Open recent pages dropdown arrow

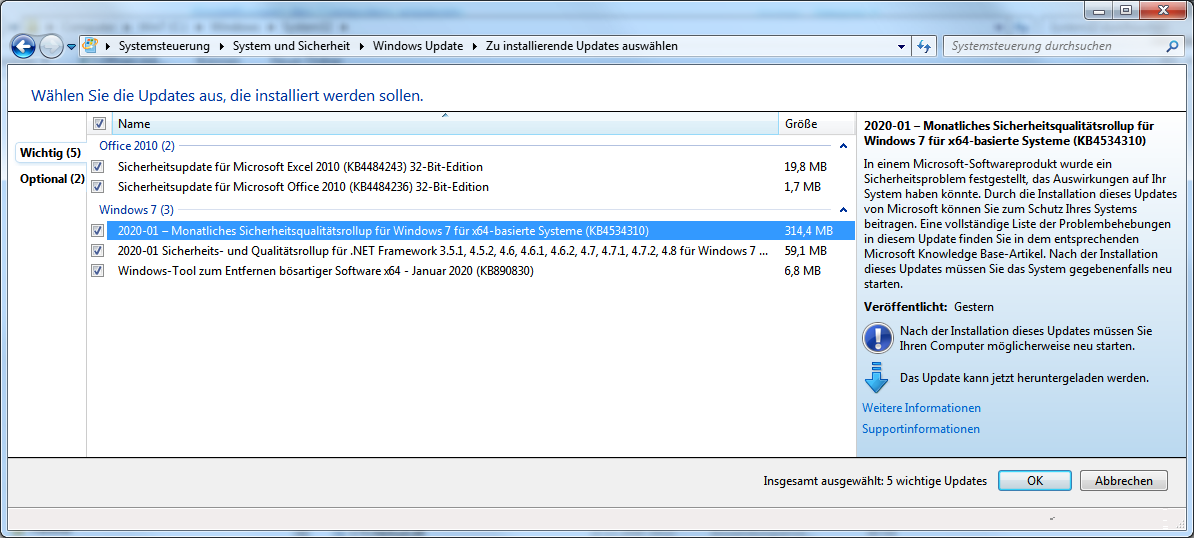71,47
